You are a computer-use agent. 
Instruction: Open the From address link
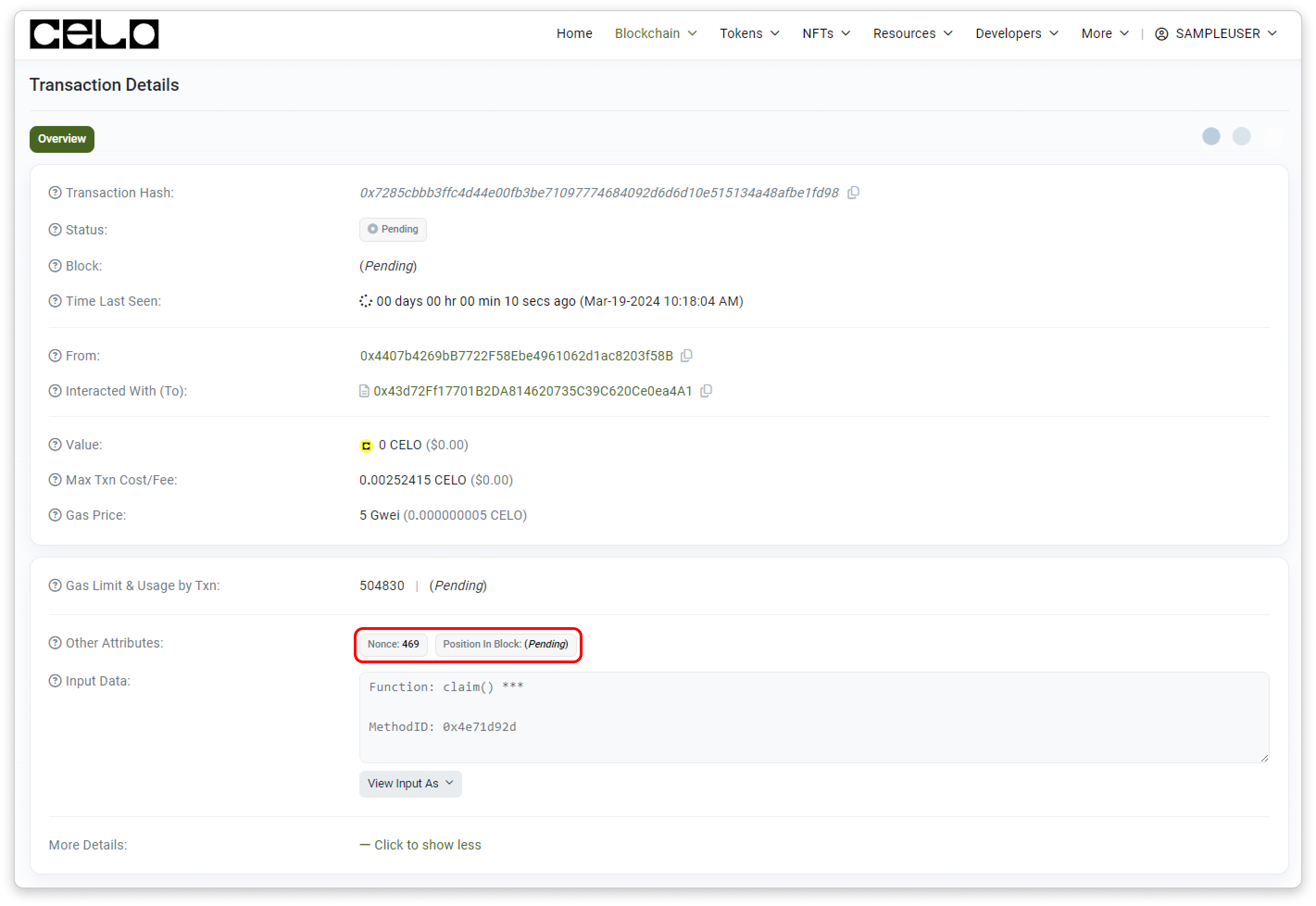pos(516,356)
